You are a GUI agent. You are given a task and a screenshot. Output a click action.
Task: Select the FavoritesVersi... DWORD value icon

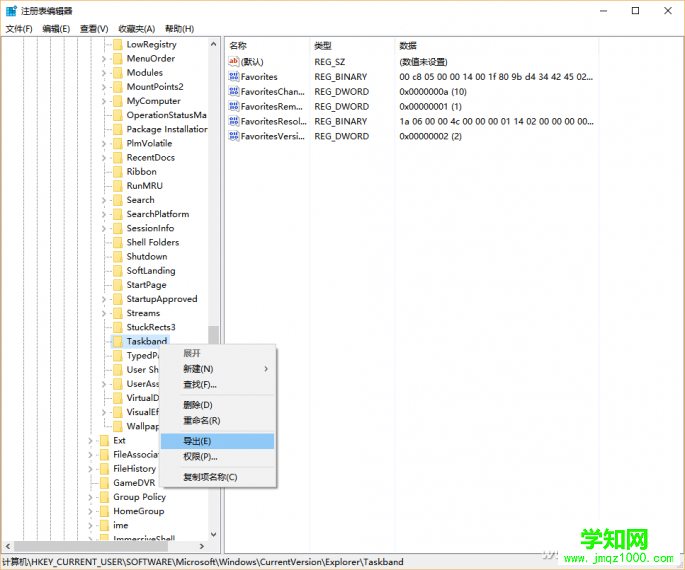point(234,136)
